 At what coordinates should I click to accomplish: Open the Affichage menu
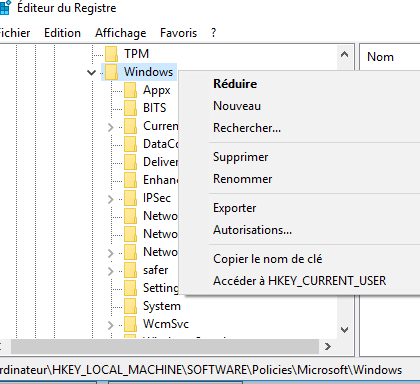click(120, 33)
